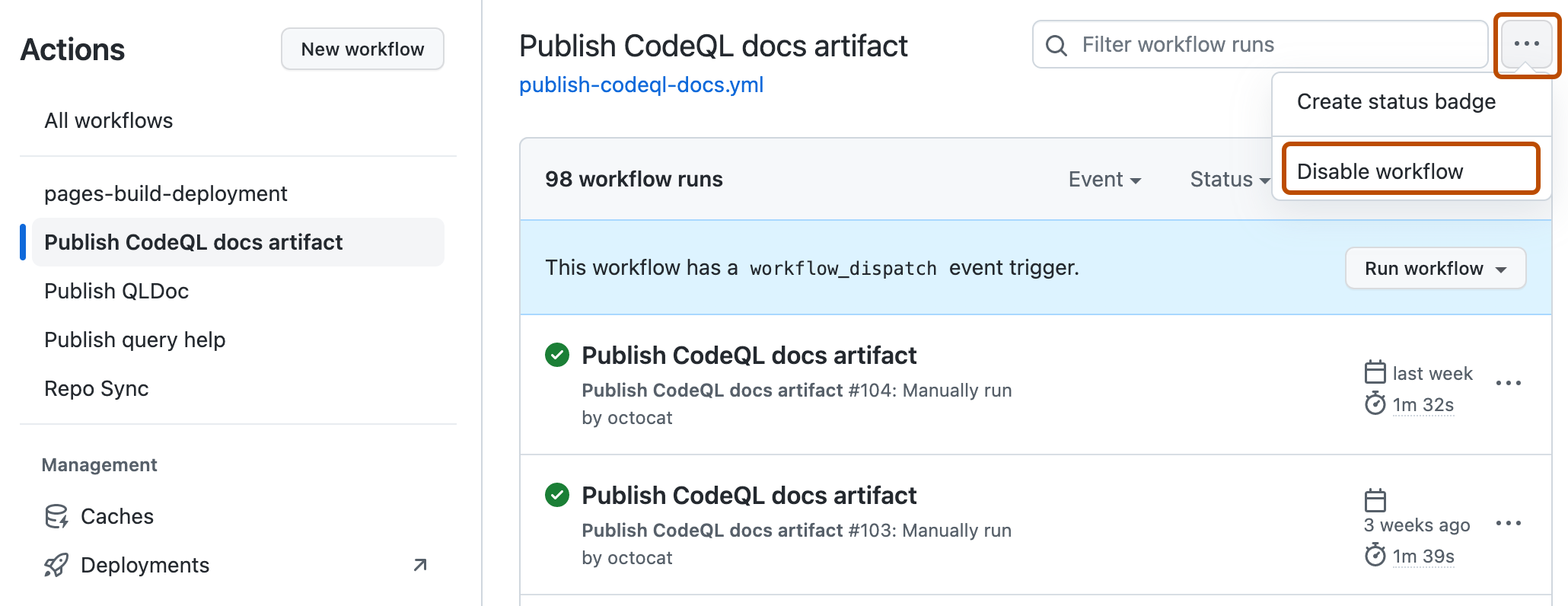
Task: Expand the Status filter dropdown
Action: click(x=1229, y=180)
